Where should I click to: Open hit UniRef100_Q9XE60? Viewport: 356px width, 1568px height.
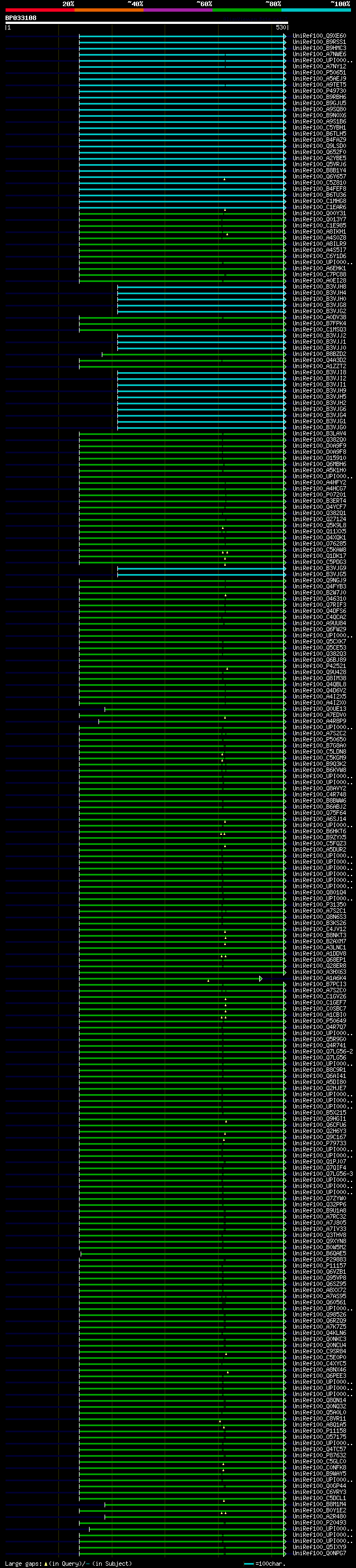(319, 36)
